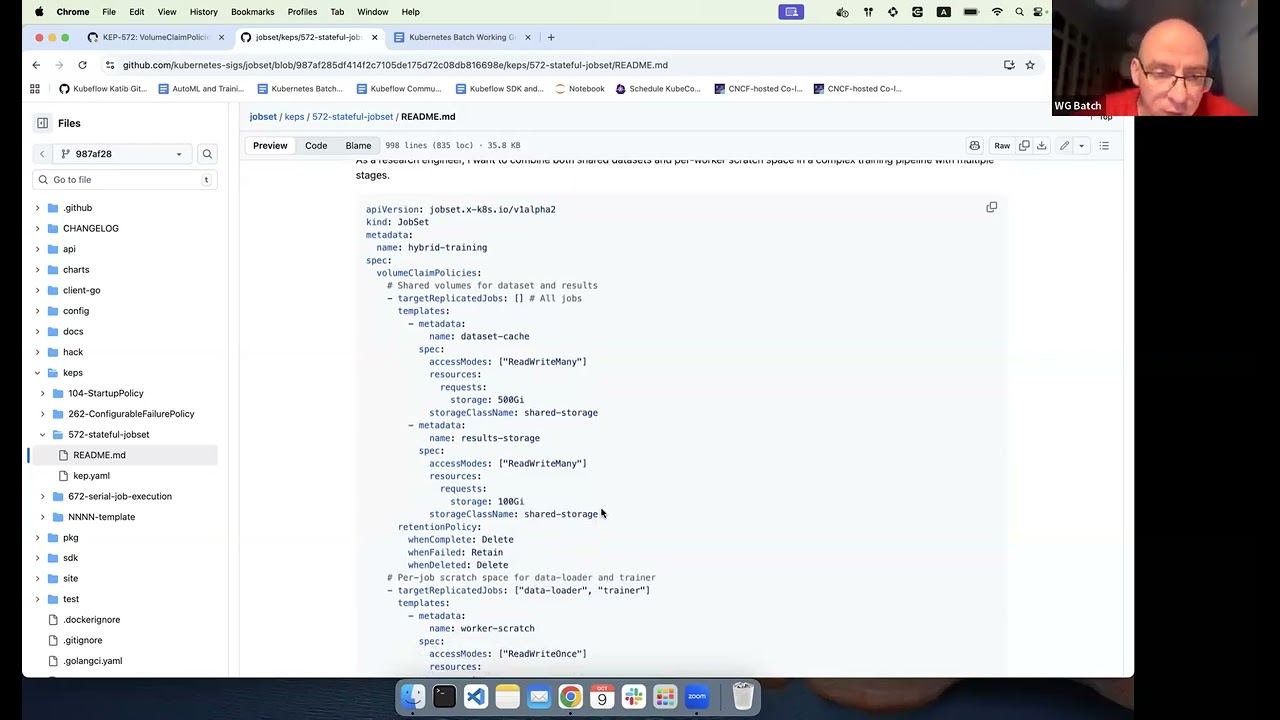Open Finder in the Dock
The width and height of the screenshot is (1280, 720).
click(412, 696)
